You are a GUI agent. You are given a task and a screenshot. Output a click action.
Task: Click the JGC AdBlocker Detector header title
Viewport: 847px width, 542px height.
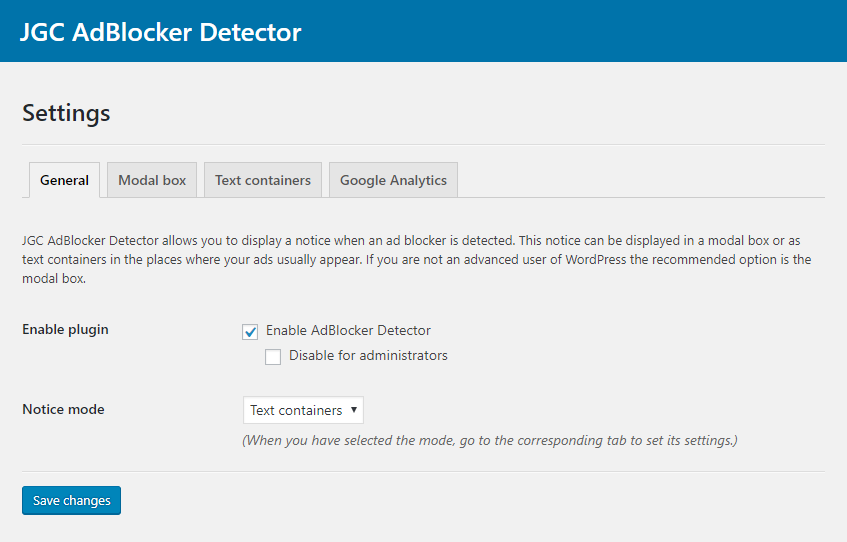[x=160, y=32]
